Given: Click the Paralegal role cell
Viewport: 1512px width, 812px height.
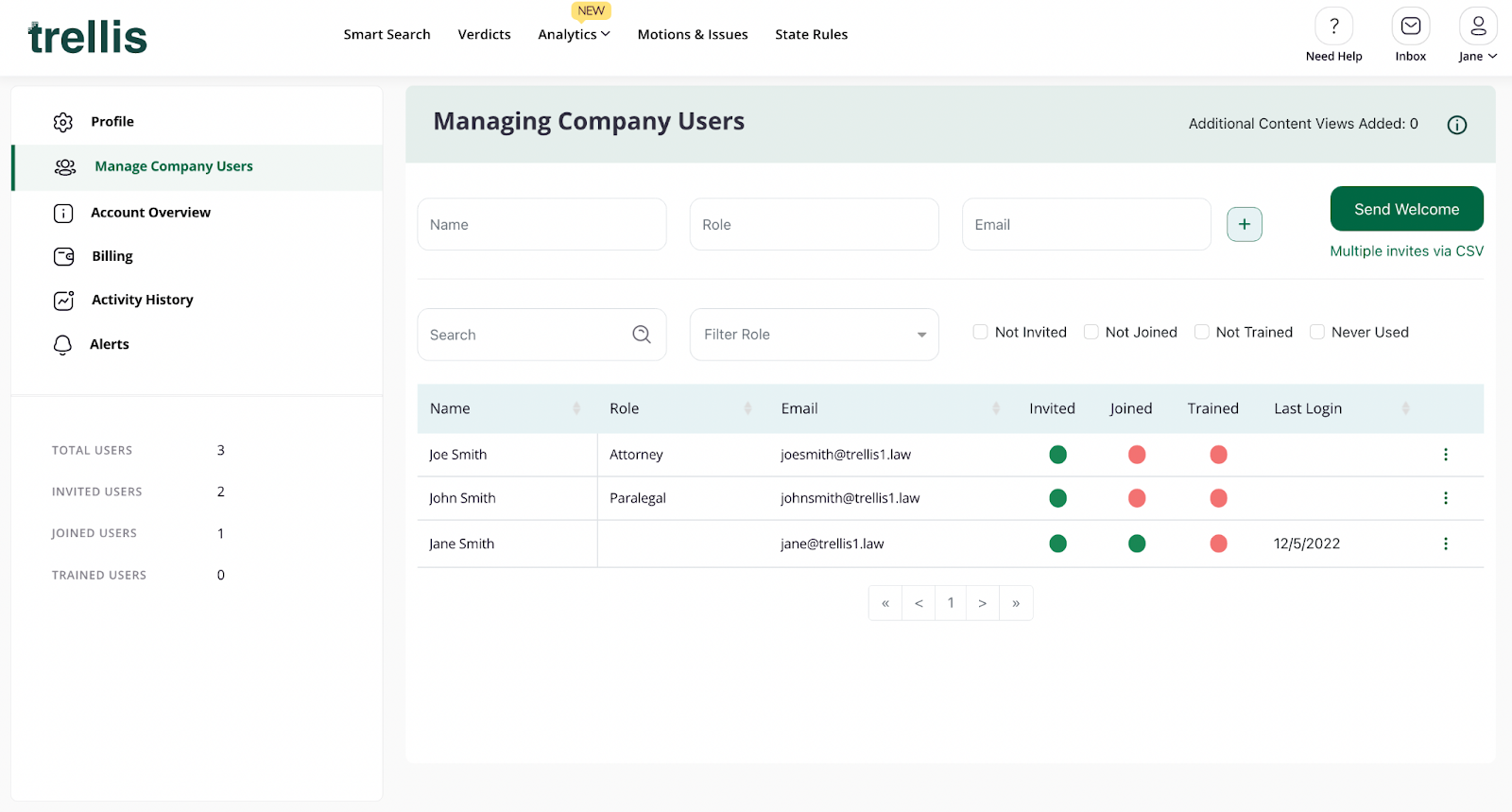Looking at the screenshot, I should [x=638, y=498].
